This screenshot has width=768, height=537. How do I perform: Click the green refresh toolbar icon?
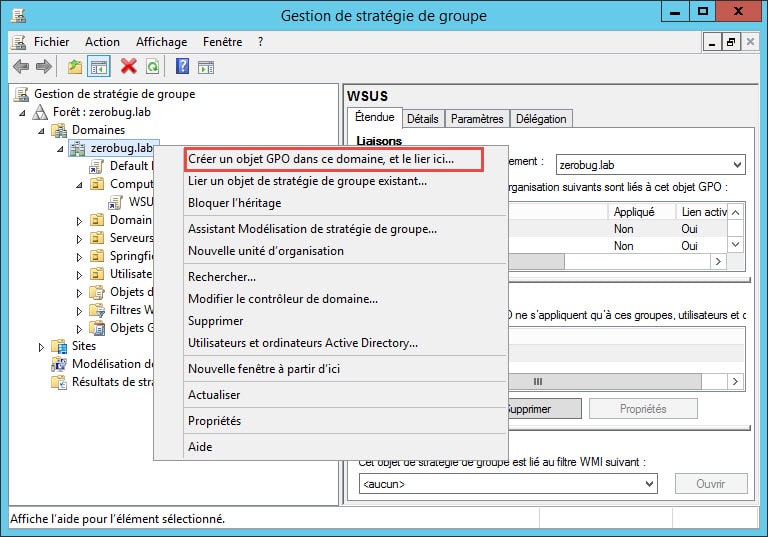pos(152,67)
